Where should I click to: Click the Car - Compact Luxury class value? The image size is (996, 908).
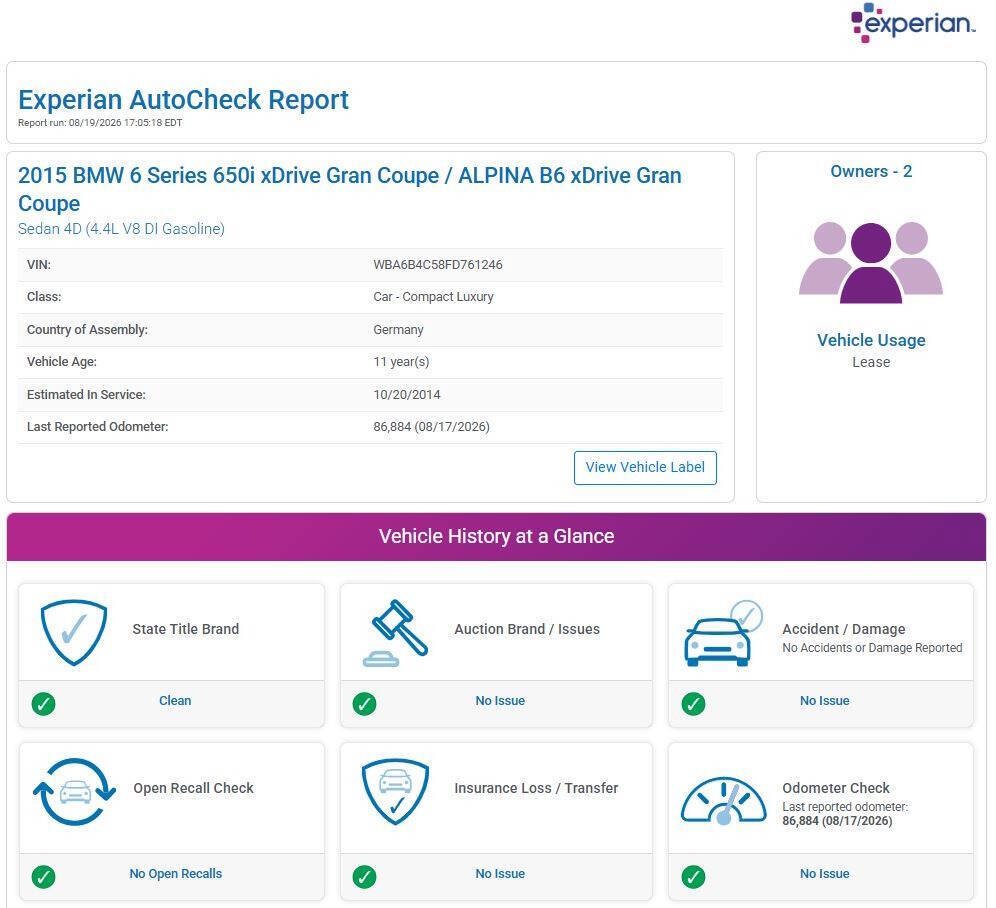pos(433,297)
